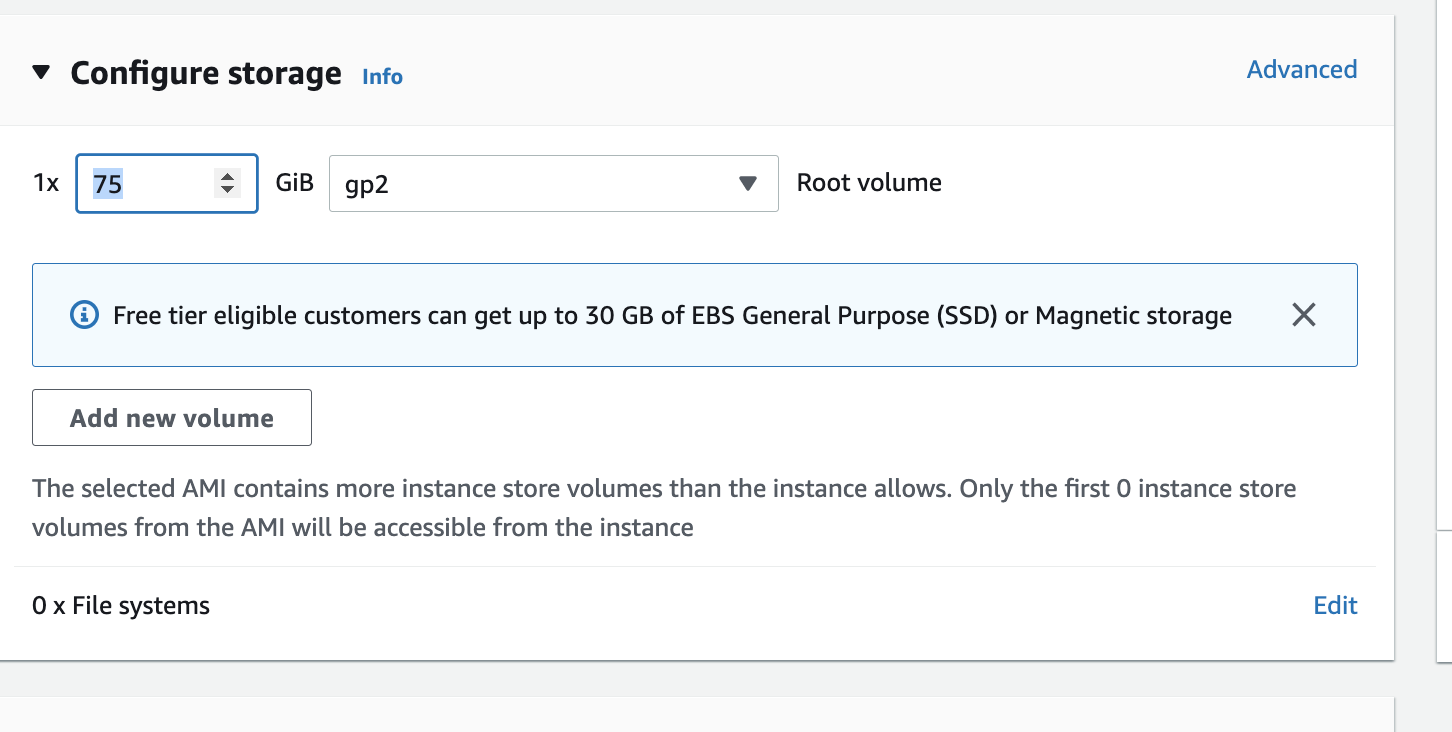The width and height of the screenshot is (1452, 732).
Task: Click the 0 x File systems text
Action: 121,605
